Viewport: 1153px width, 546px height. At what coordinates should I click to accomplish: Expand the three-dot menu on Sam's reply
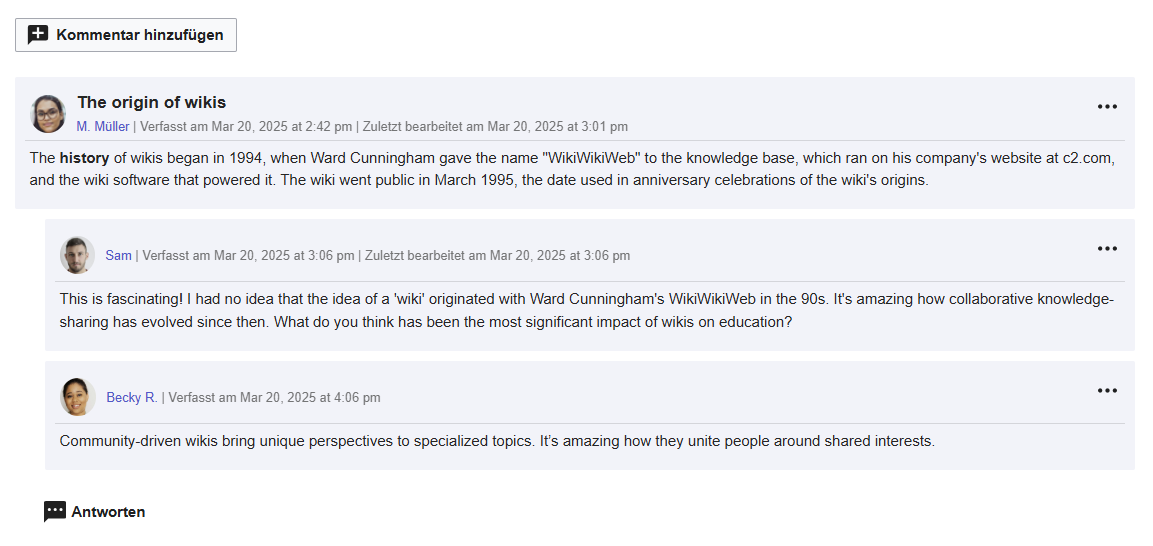point(1106,249)
